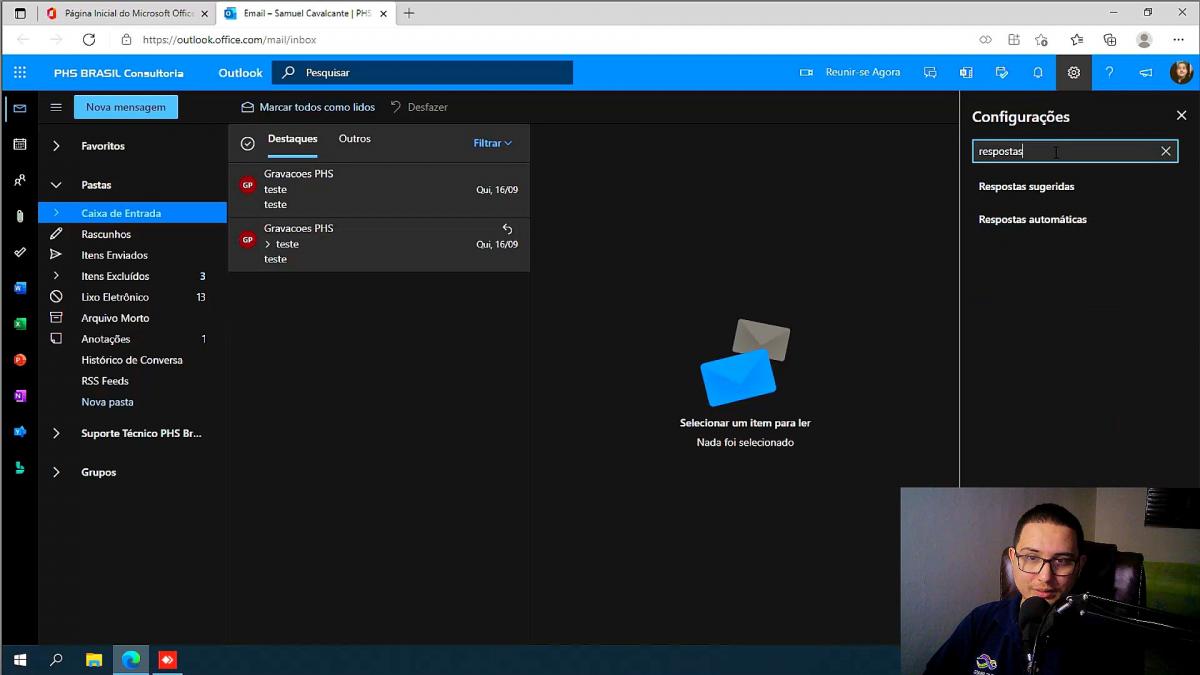1200x675 pixels.
Task: Launch Excel from the left rail
Action: point(20,324)
